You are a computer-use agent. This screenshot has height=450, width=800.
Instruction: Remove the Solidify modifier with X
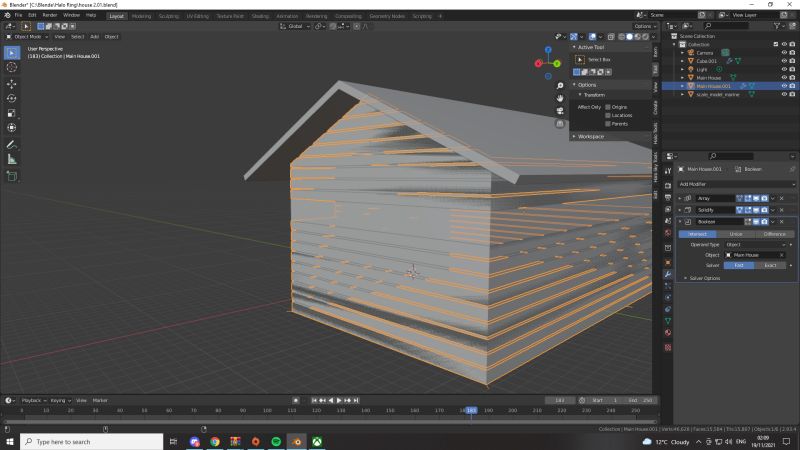point(782,210)
